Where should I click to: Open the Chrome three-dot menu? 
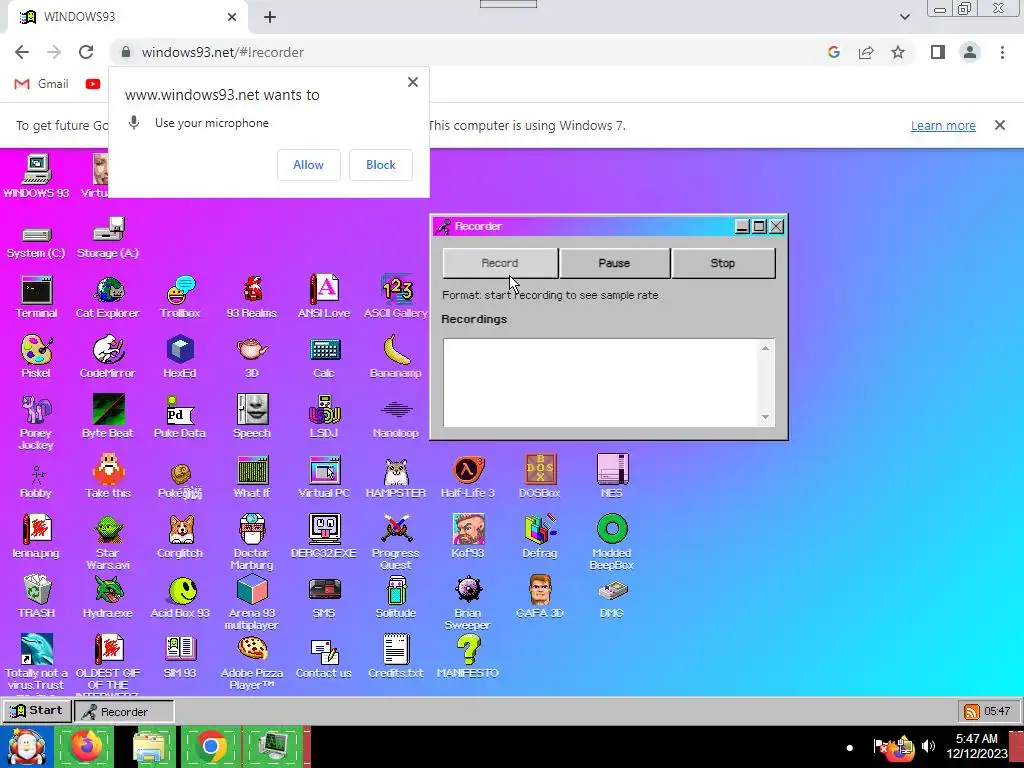1002,52
